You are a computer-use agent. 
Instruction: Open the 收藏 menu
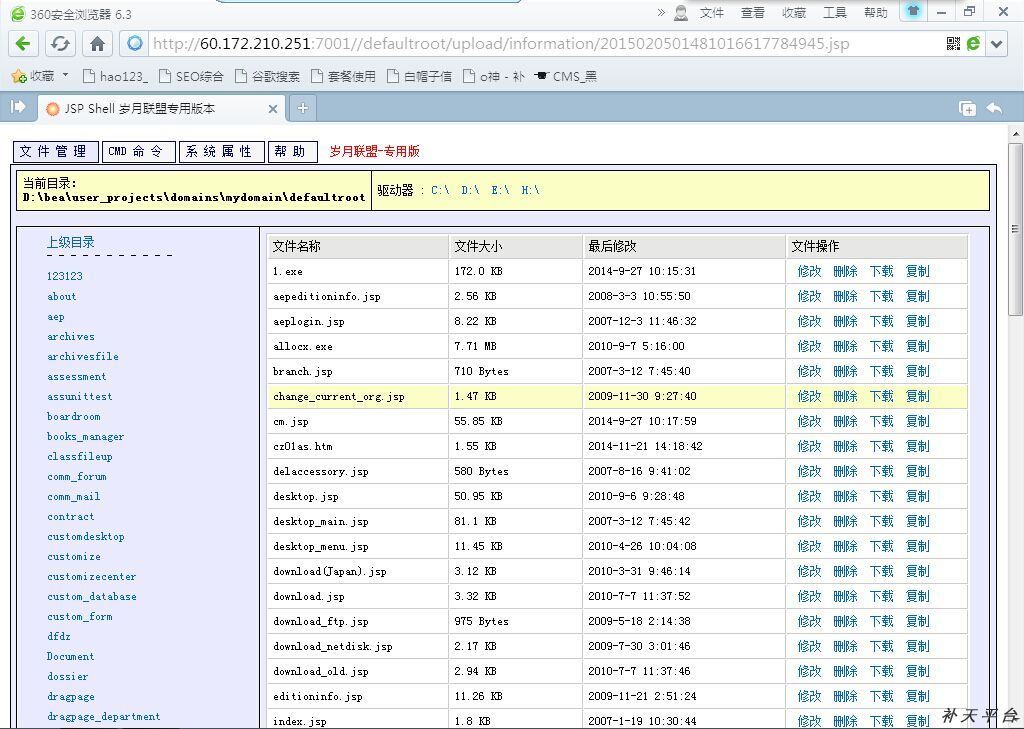[793, 12]
